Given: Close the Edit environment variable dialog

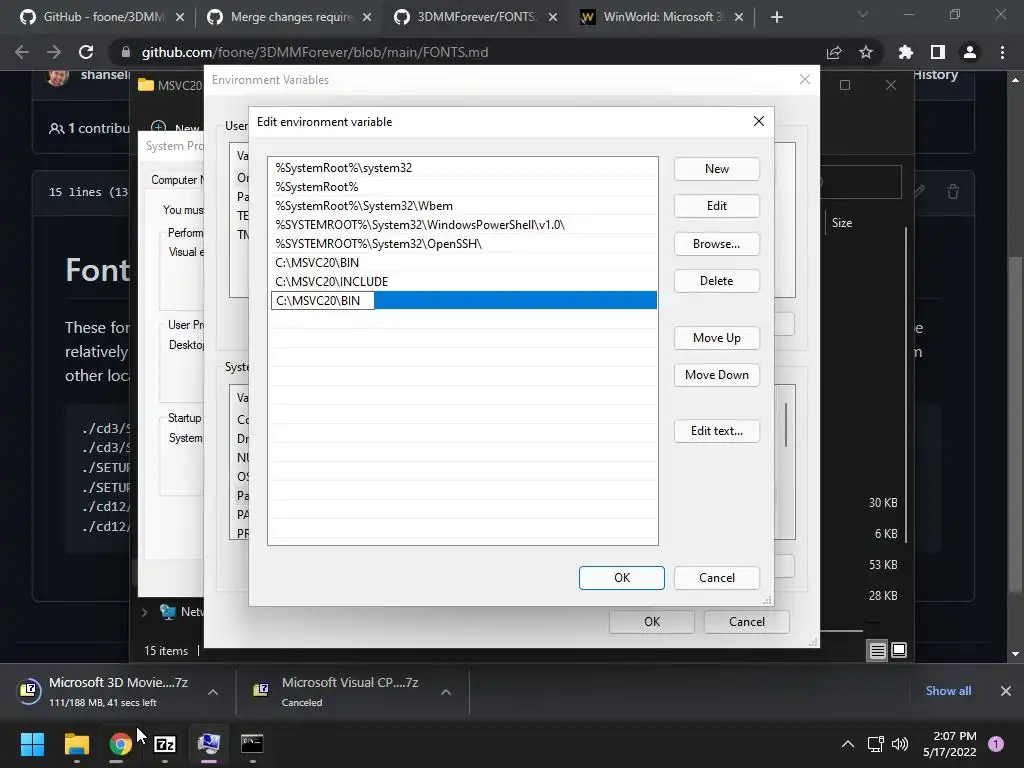Looking at the screenshot, I should point(758,121).
